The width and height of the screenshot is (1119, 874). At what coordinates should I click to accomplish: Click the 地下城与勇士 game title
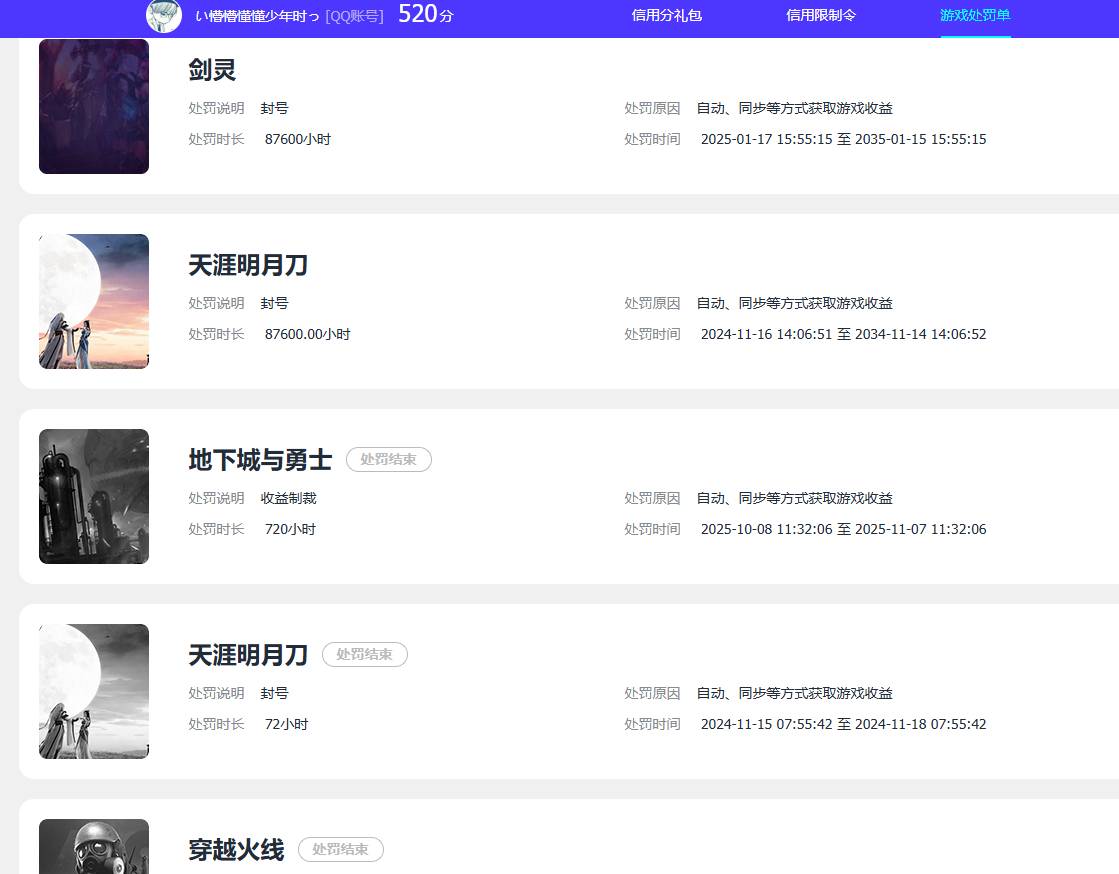(x=260, y=460)
